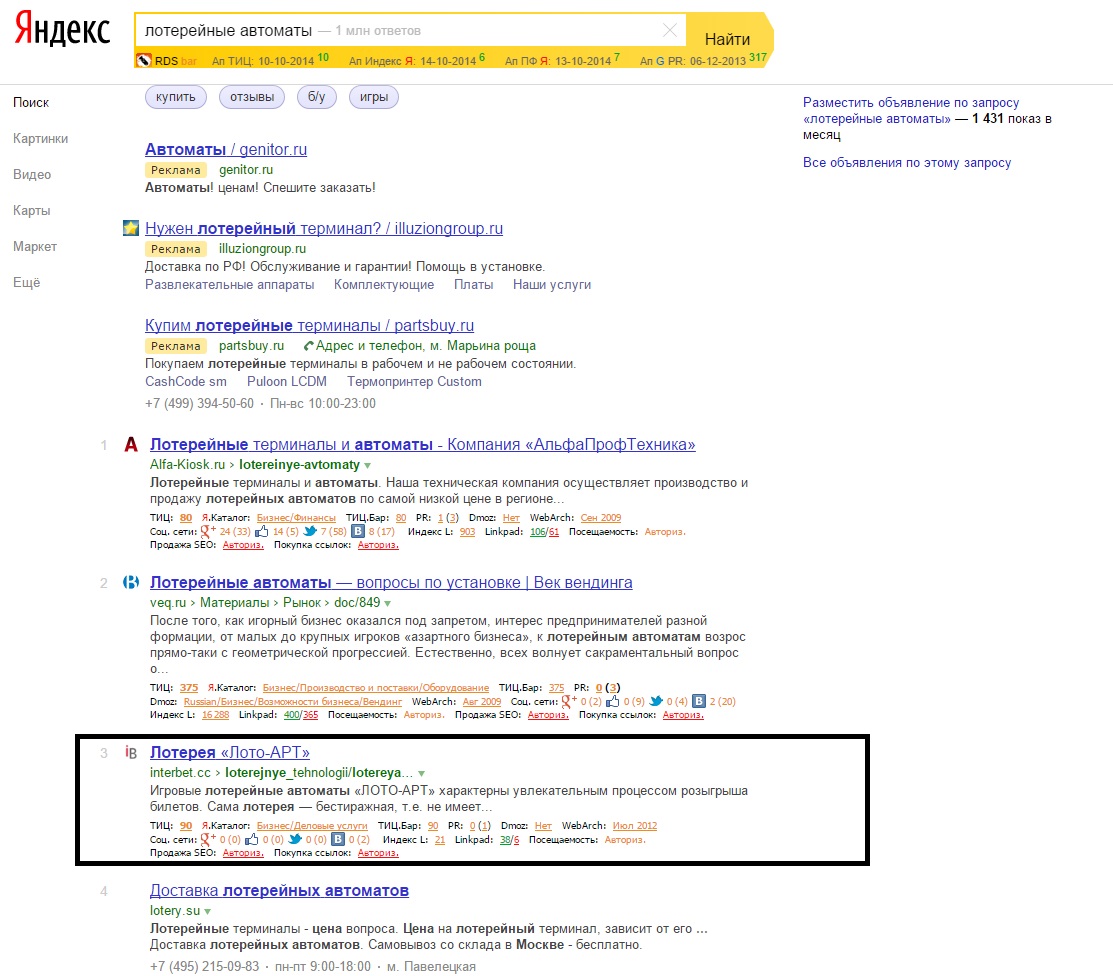Click Facebook like icon in Alfa-Kiosk stats
Image resolution: width=1113 pixels, height=976 pixels.
click(262, 531)
